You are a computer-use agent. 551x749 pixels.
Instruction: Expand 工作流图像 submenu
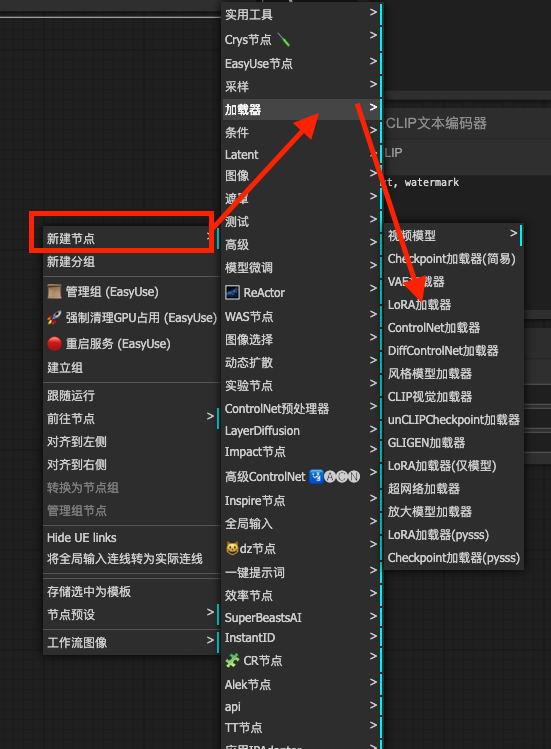[x=131, y=642]
